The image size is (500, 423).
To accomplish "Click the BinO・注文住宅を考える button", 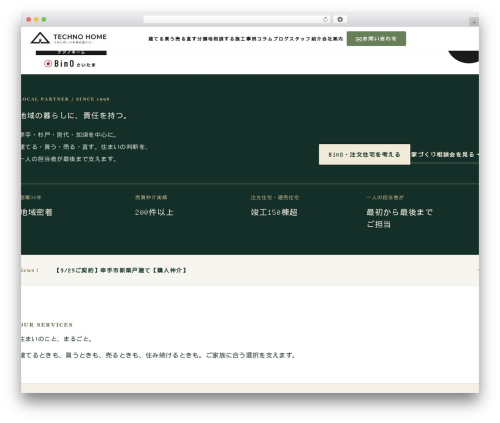I will 364,154.
